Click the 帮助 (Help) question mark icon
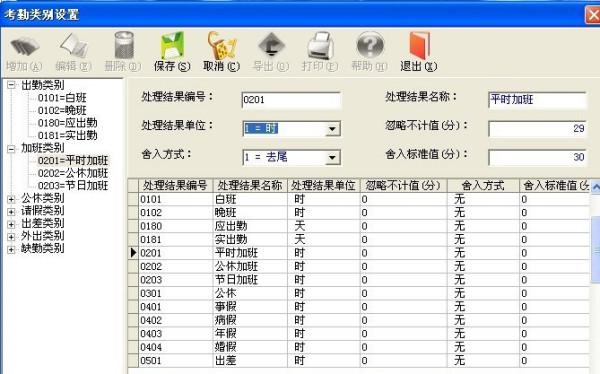The height and width of the screenshot is (374, 600). coord(370,45)
